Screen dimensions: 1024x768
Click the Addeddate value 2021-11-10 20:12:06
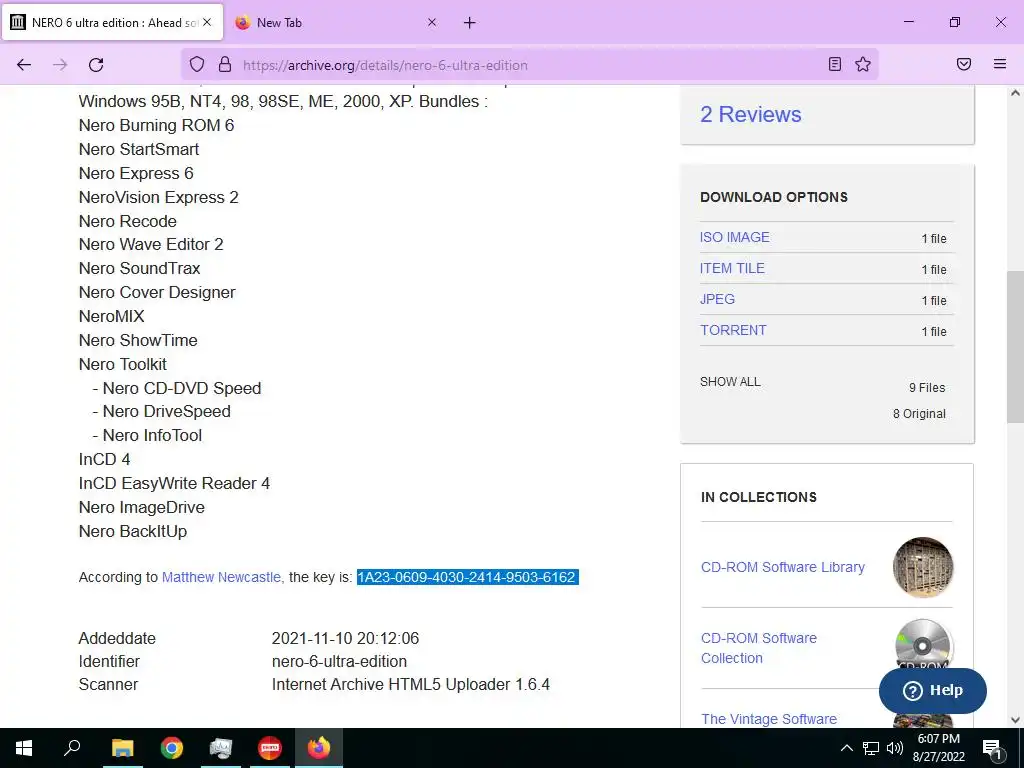point(345,638)
